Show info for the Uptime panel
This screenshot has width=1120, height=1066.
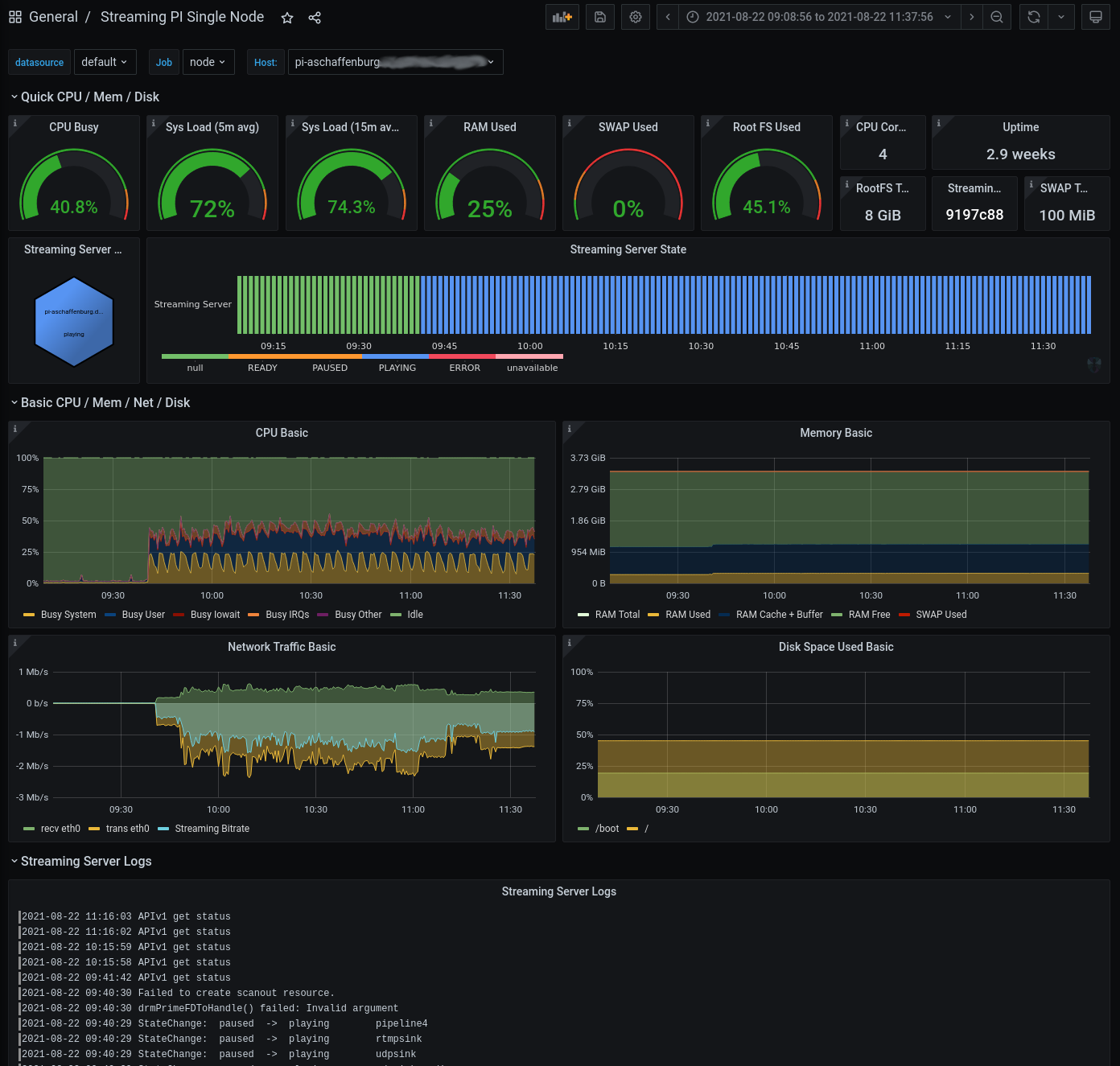pyautogui.click(x=938, y=122)
